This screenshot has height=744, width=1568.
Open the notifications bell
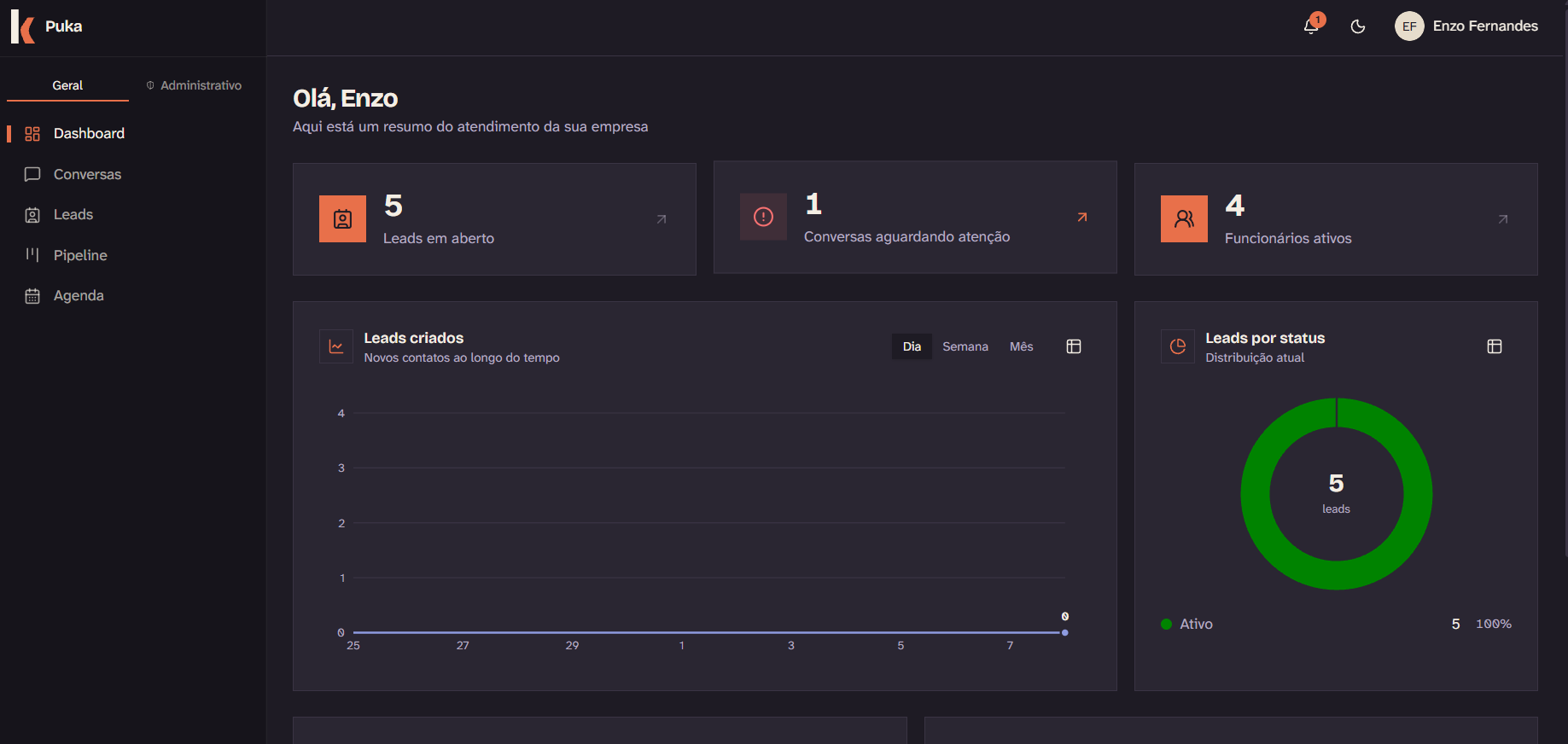pyautogui.click(x=1311, y=26)
